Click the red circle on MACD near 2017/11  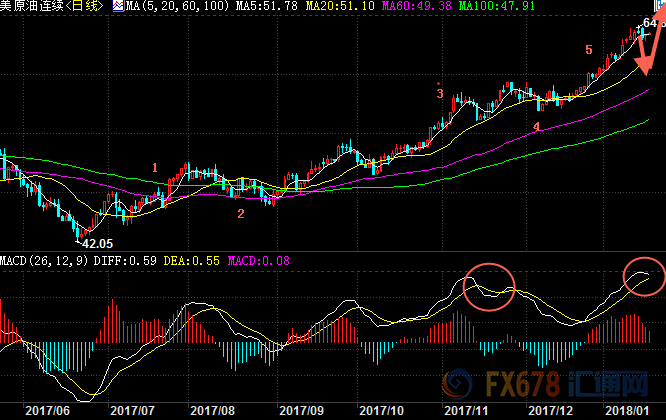490,285
